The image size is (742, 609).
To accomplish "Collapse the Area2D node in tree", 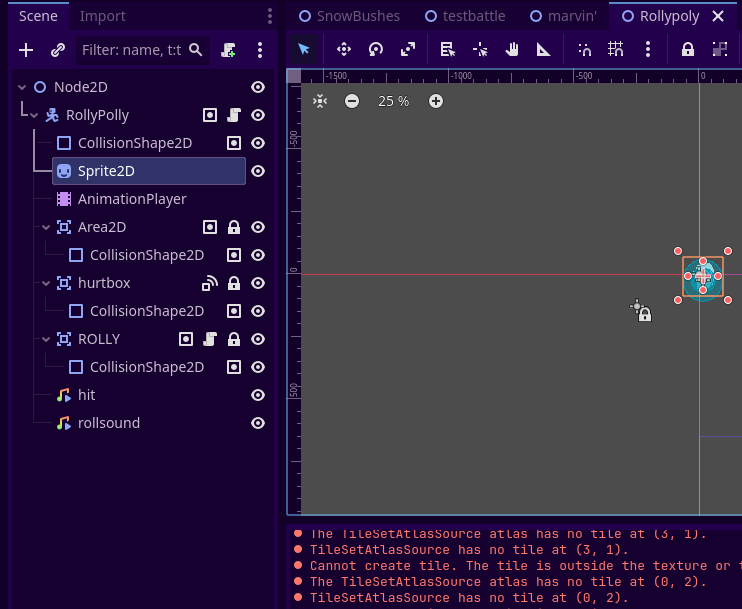I will [x=46, y=227].
